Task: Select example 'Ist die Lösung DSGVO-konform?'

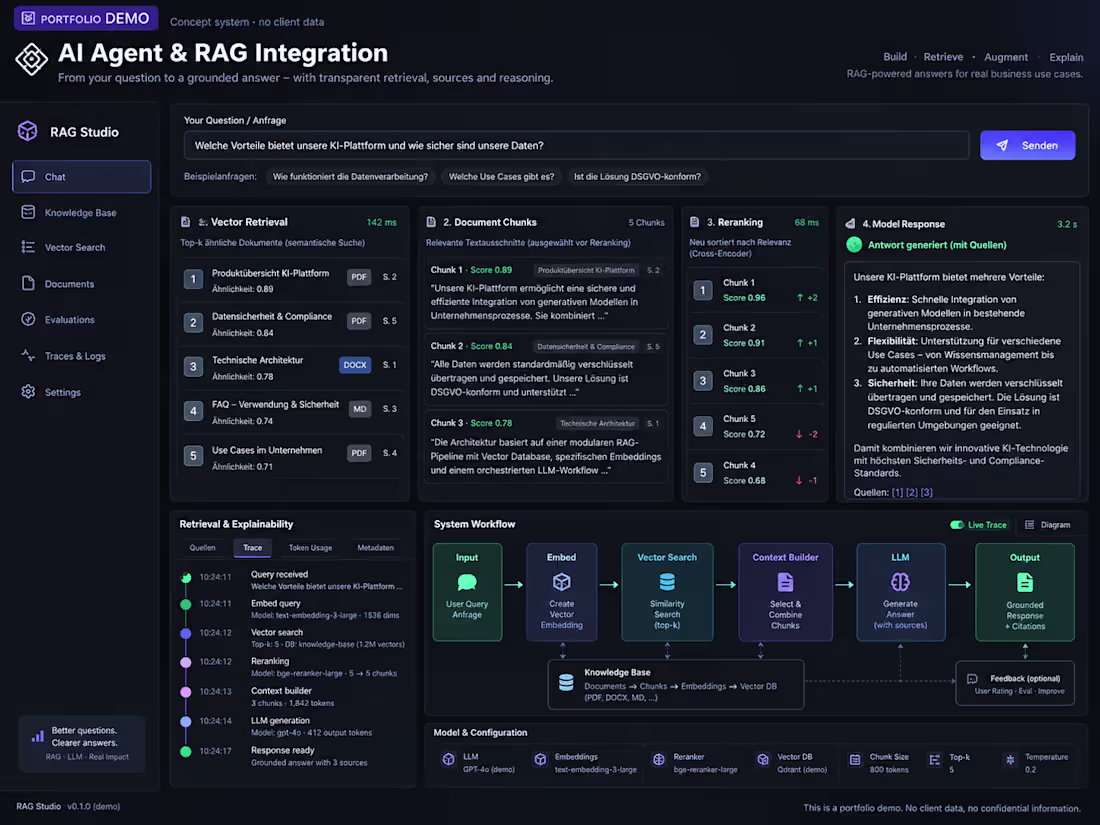Action: 637,177
